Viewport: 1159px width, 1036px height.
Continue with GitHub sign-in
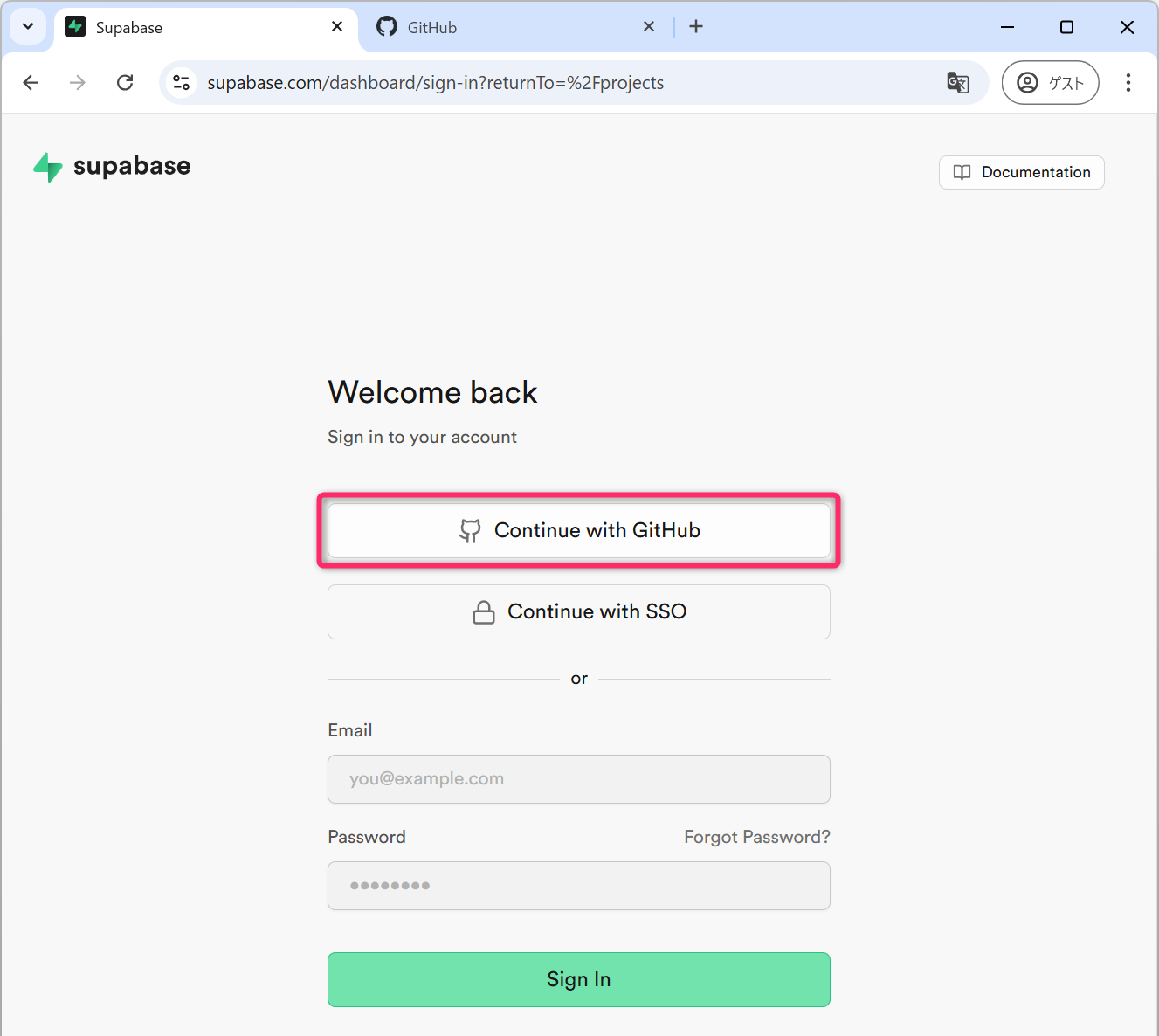click(x=579, y=530)
